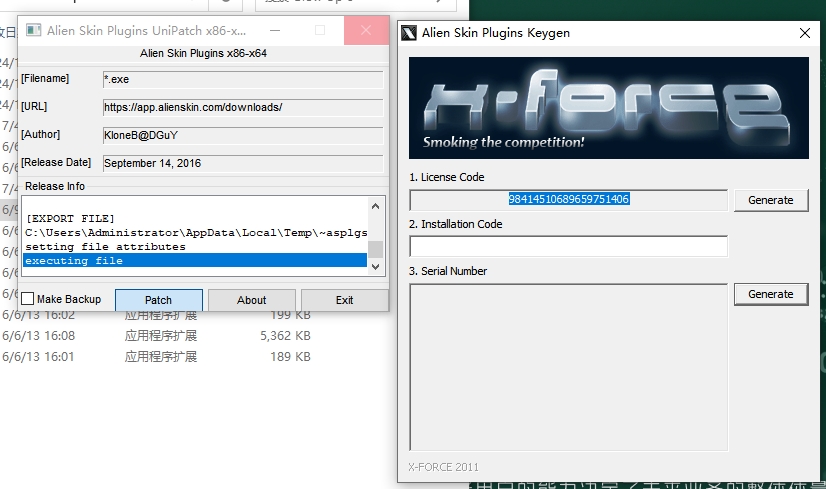
Task: Click the Filename field showing *.exe
Action: [x=243, y=80]
